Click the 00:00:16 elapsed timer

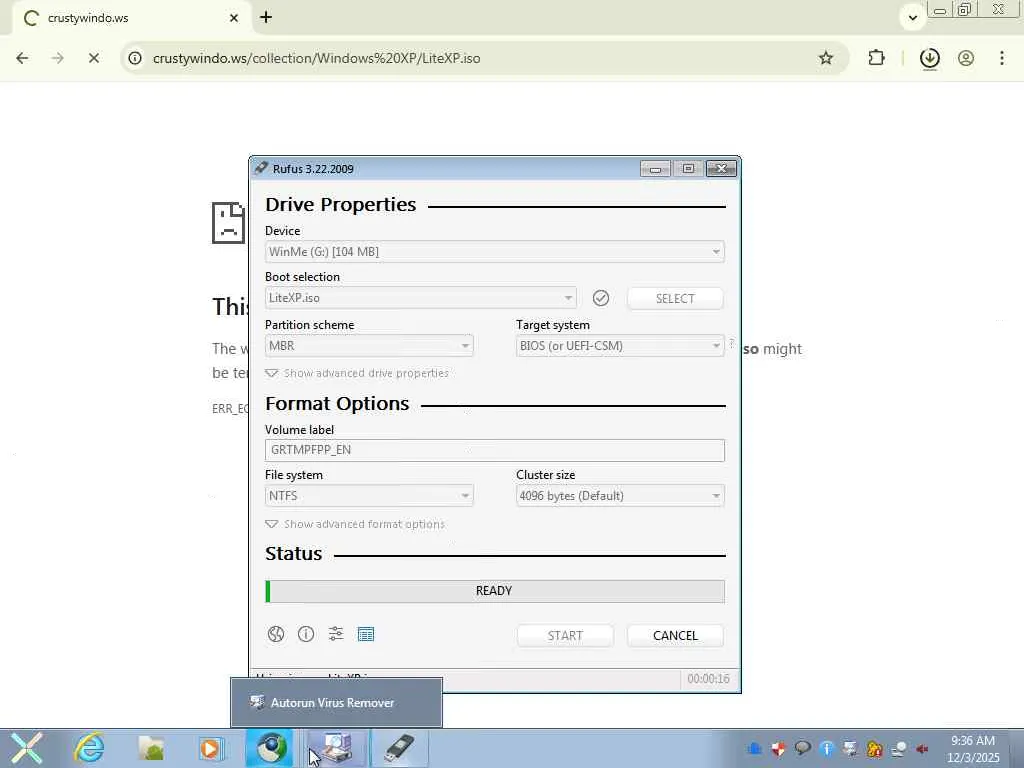[x=708, y=679]
